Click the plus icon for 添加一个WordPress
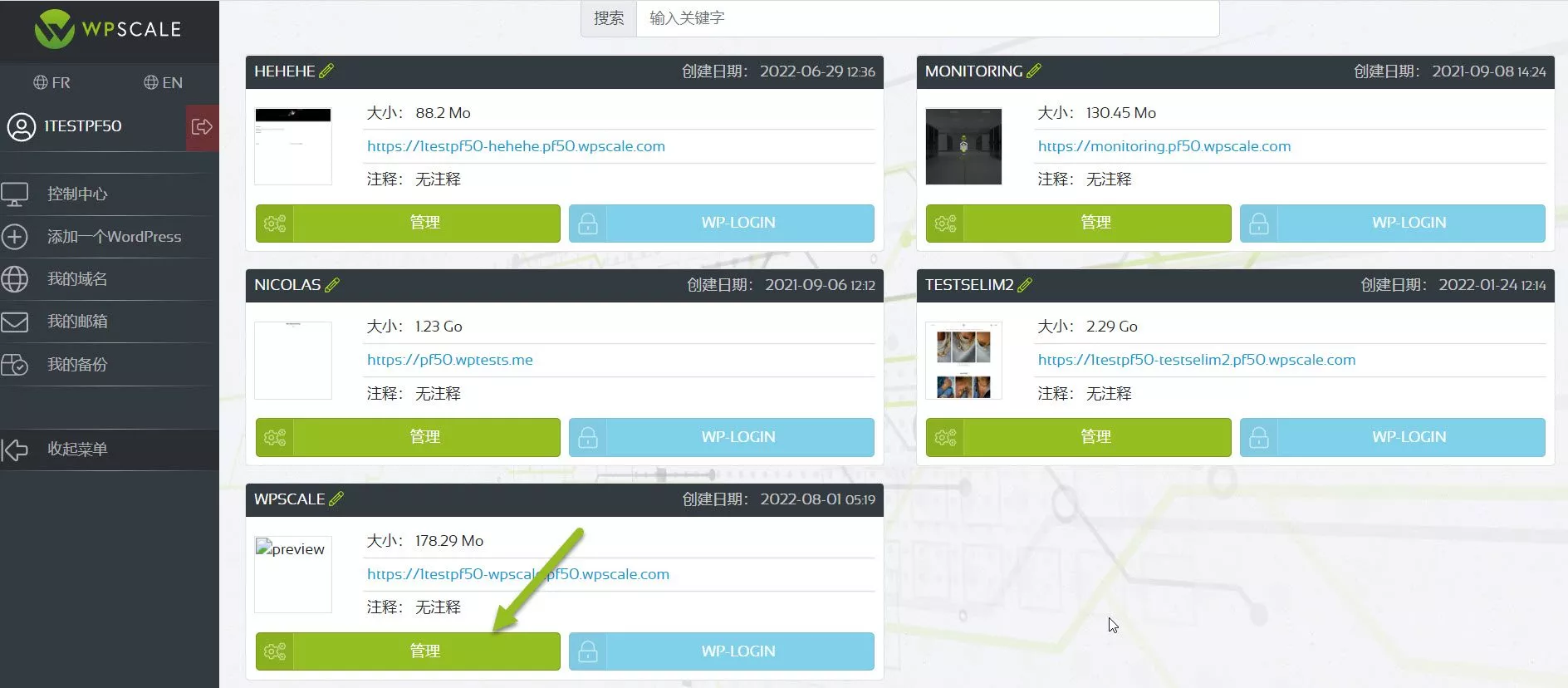 pyautogui.click(x=15, y=237)
